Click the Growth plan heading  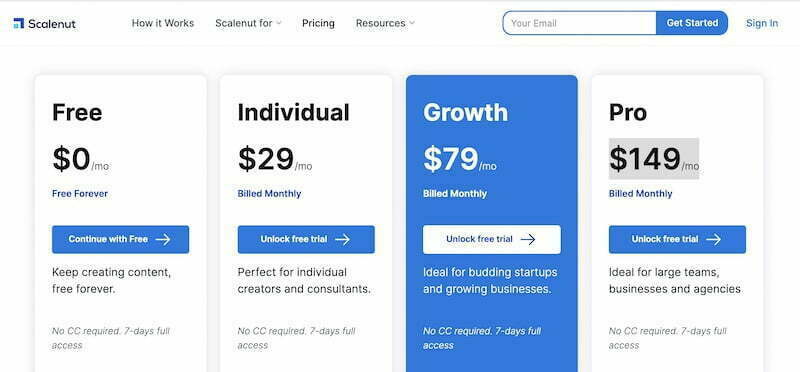(x=465, y=112)
